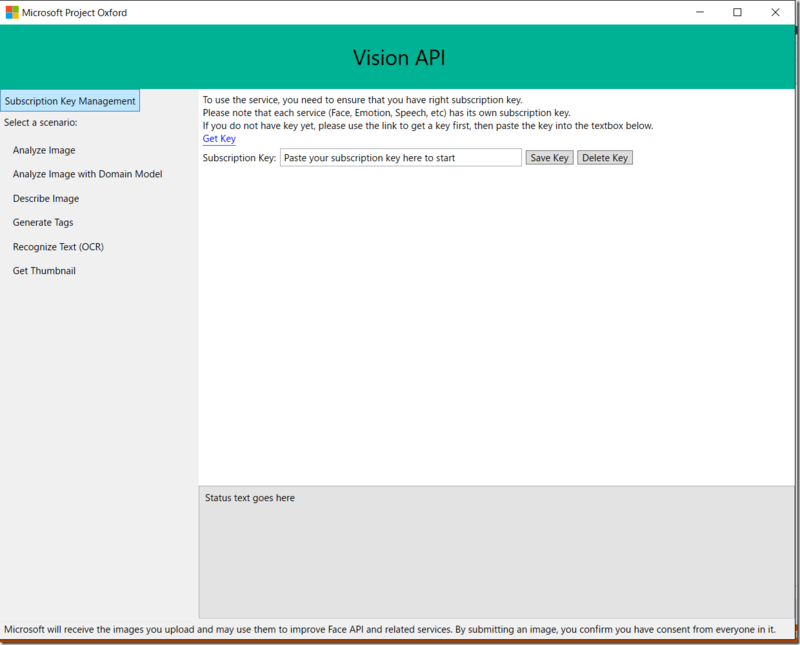Click the 'Select a scenario:' label
Screen dimensions: 800x645
point(41,122)
